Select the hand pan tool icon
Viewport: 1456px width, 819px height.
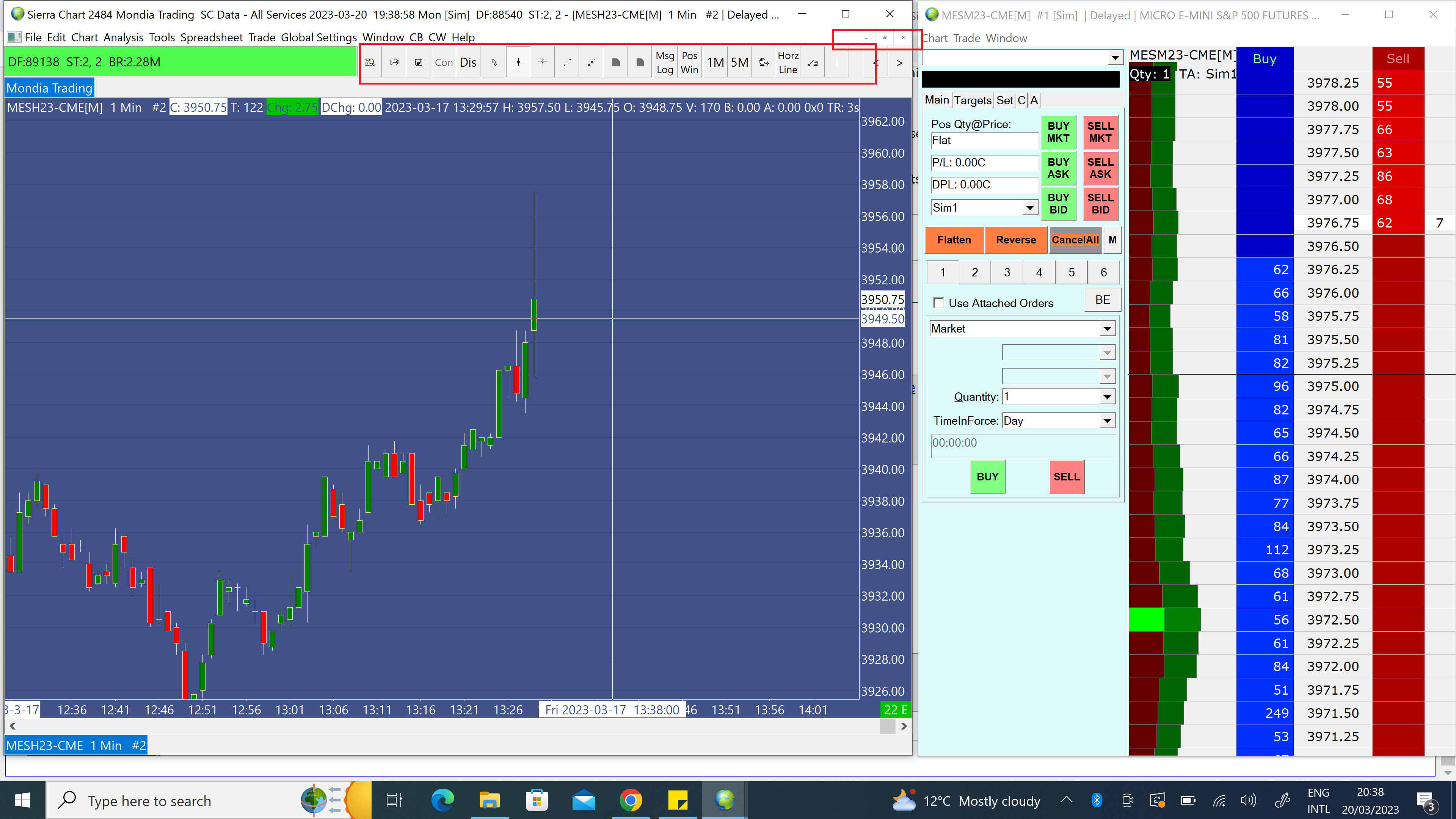click(764, 62)
